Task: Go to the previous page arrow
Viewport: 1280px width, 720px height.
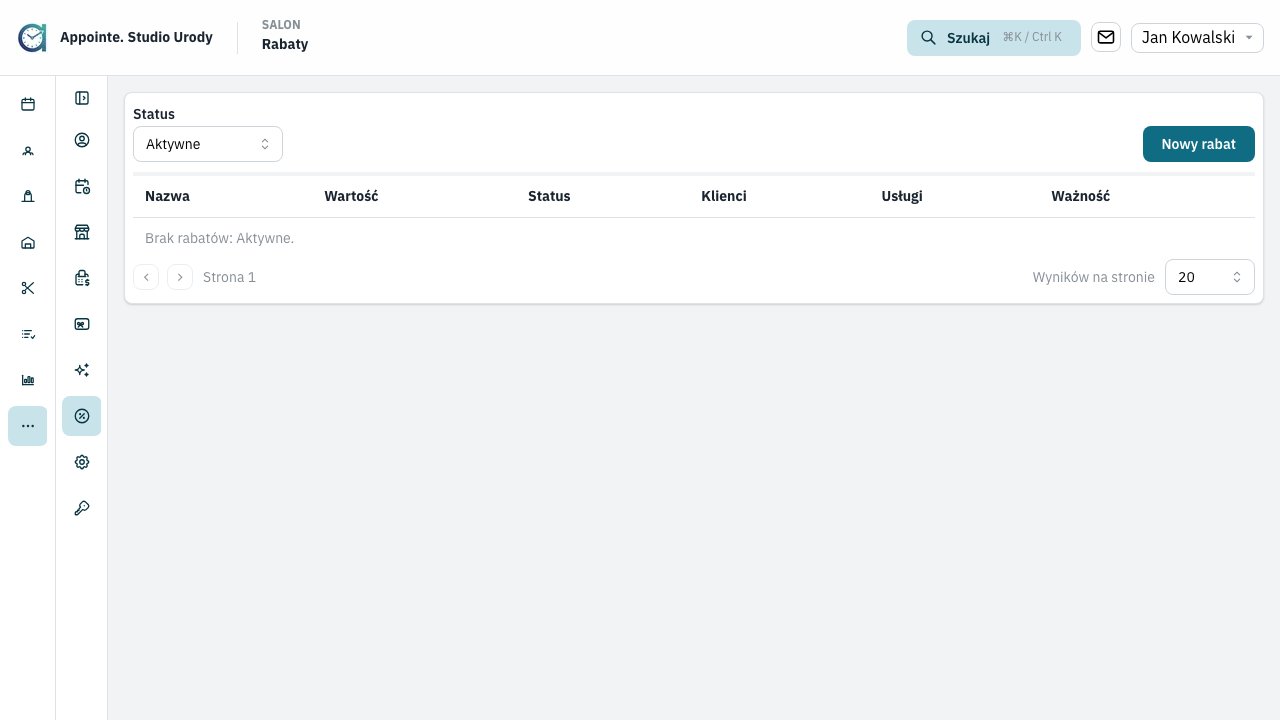Action: (x=146, y=277)
